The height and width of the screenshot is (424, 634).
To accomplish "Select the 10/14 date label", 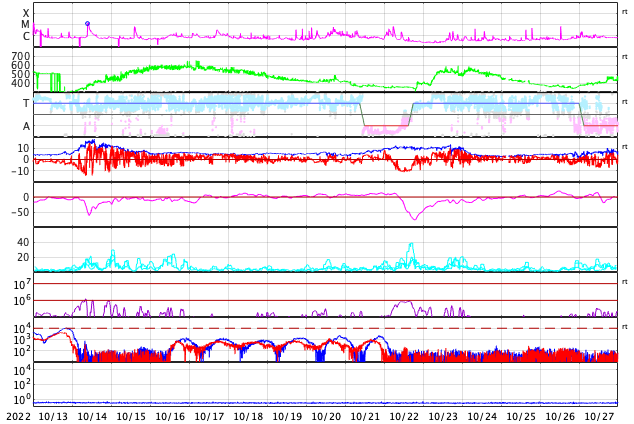I will tap(92, 416).
